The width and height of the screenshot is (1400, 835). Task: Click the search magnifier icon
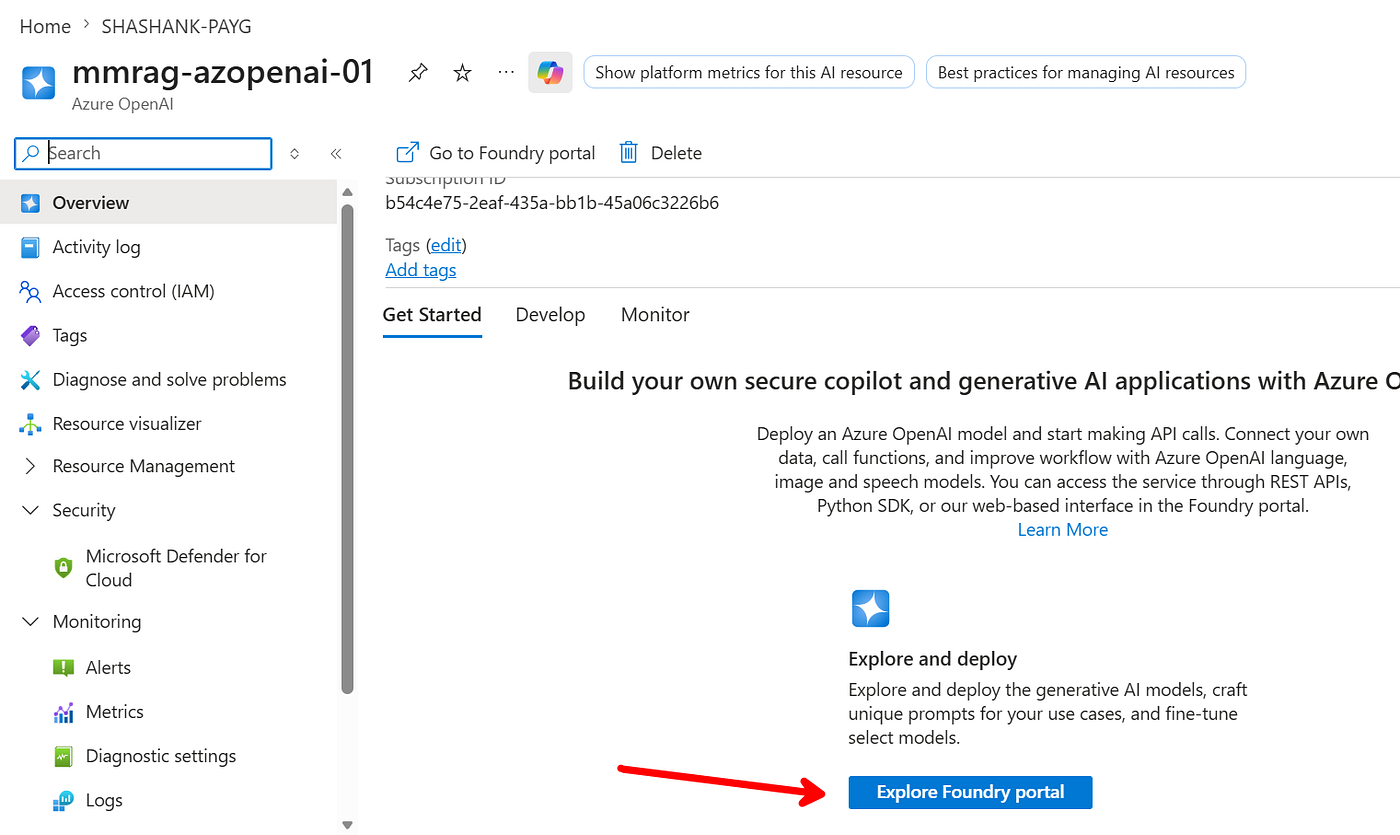tap(32, 153)
